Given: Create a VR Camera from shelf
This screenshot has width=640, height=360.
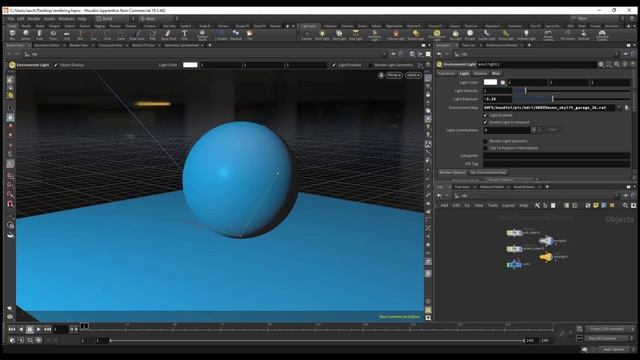Looking at the screenshot, I should point(567,35).
